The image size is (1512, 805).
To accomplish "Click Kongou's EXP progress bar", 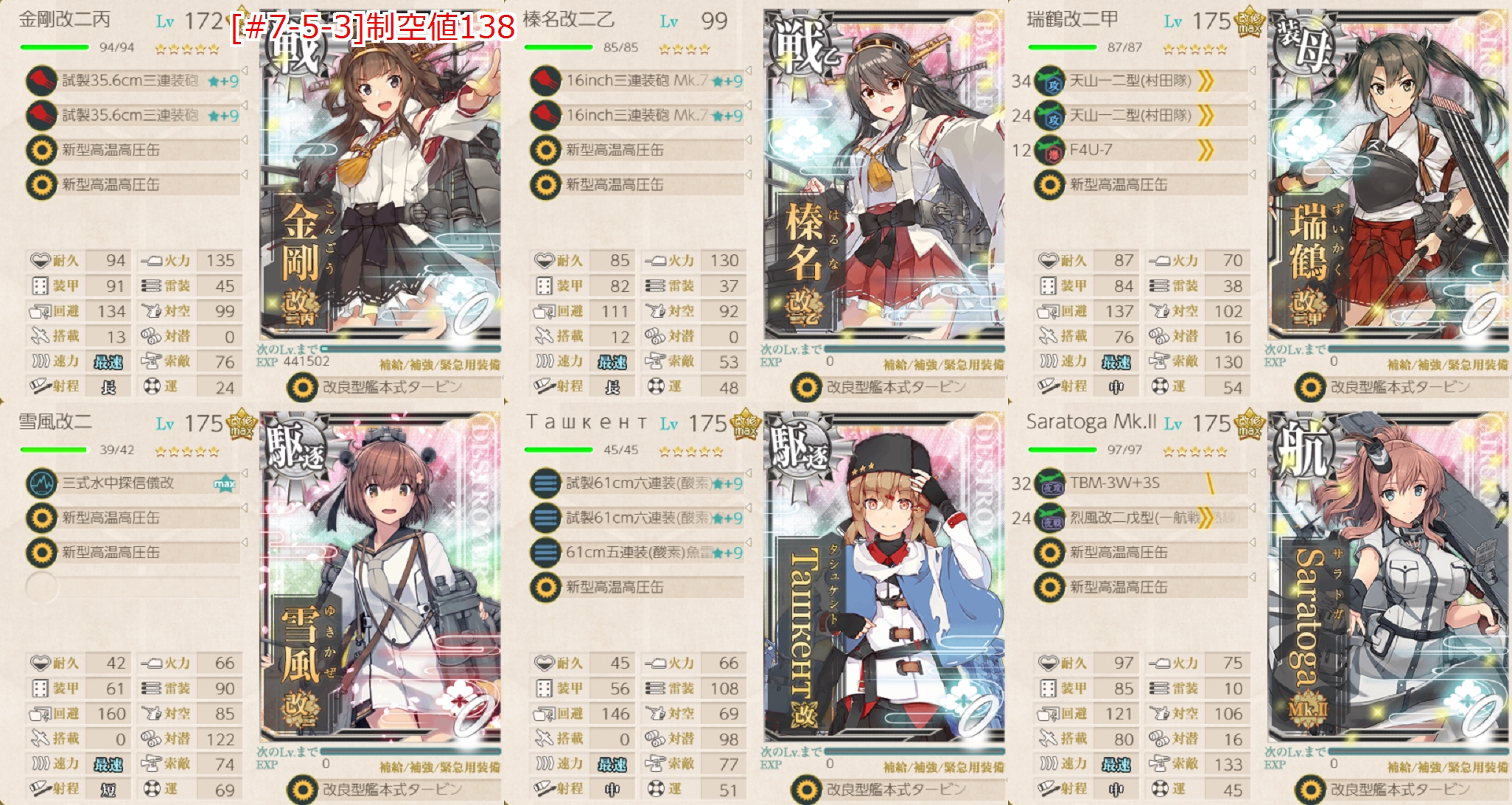I will click(411, 348).
